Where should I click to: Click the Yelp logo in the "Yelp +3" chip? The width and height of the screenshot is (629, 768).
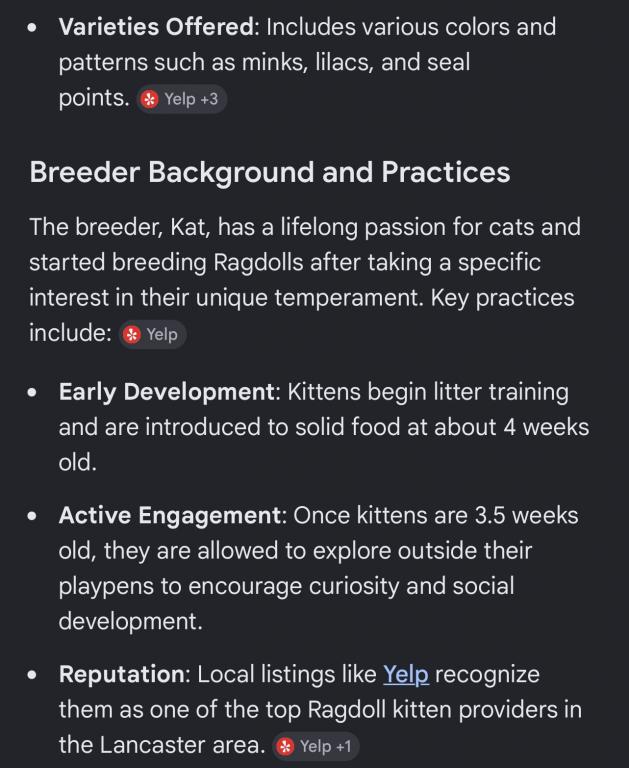[x=150, y=100]
